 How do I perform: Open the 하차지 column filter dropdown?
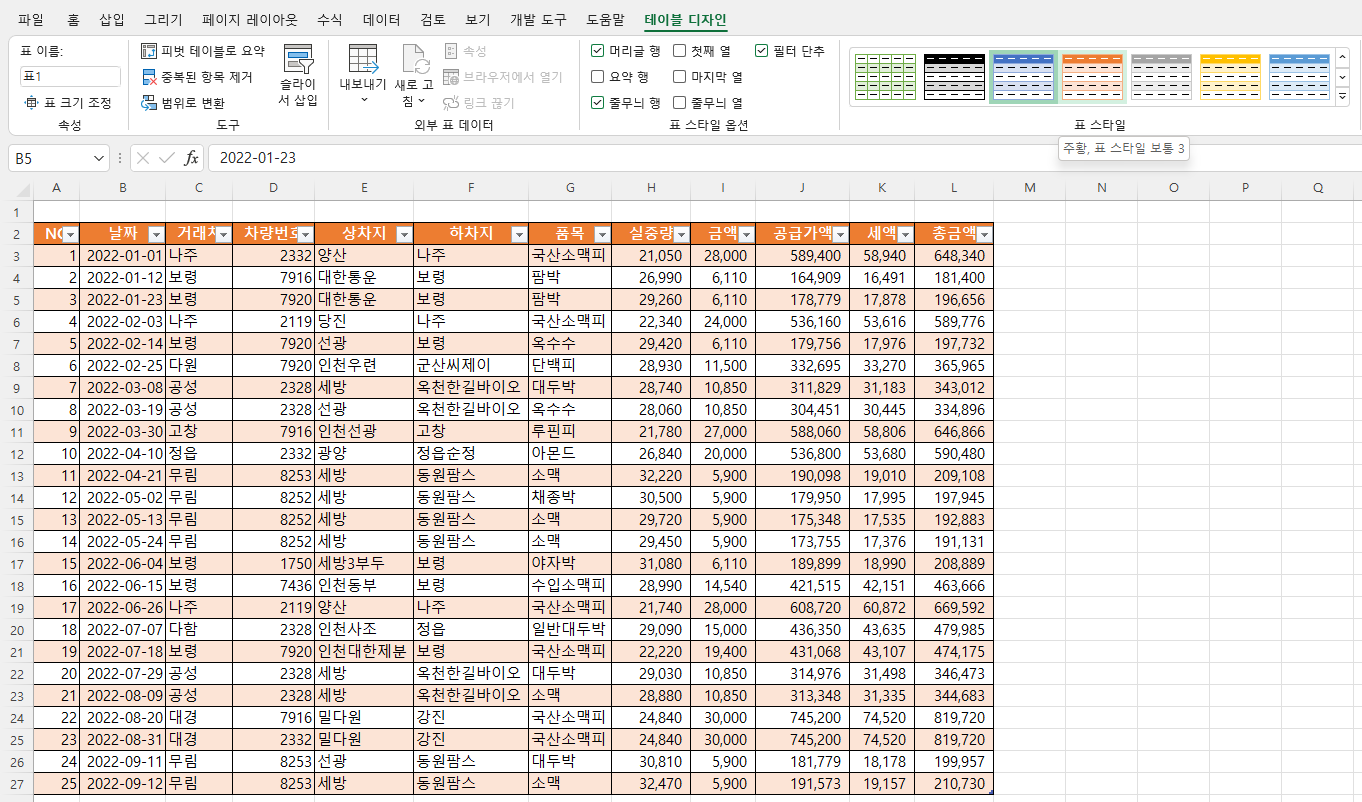pyautogui.click(x=518, y=234)
